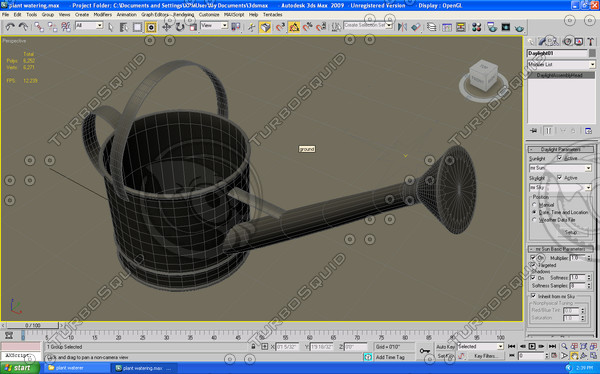This screenshot has height=374, width=600.
Task: Select the Select and Link tool
Action: (39, 26)
